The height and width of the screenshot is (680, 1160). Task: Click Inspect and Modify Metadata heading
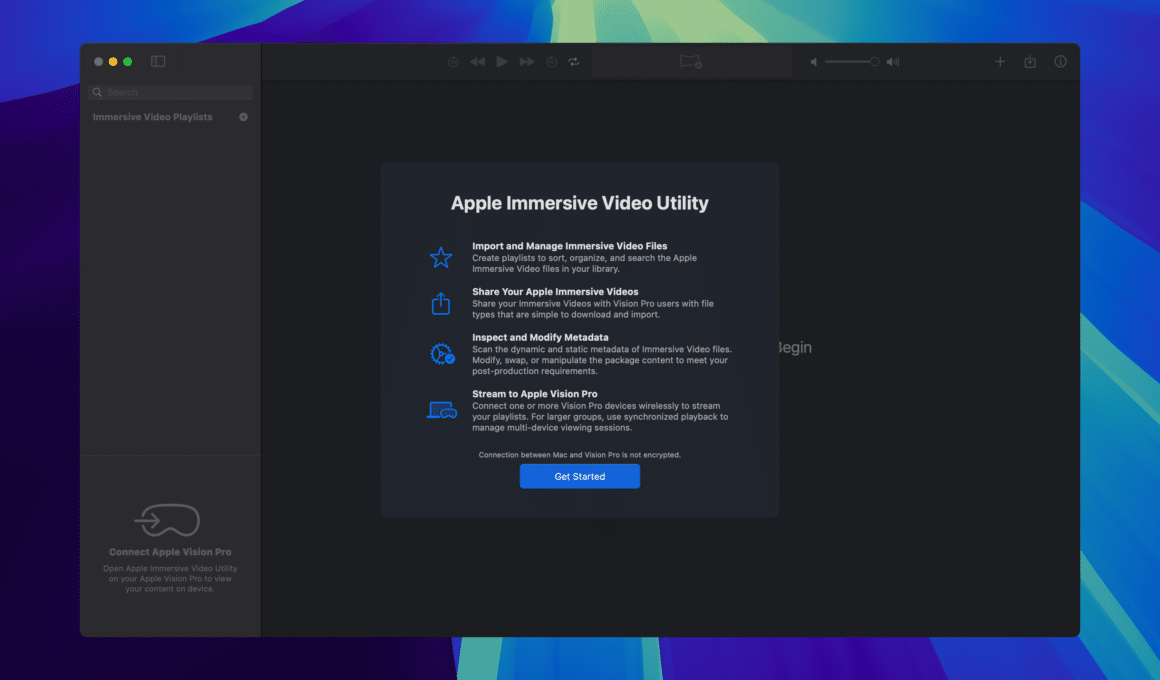(540, 337)
